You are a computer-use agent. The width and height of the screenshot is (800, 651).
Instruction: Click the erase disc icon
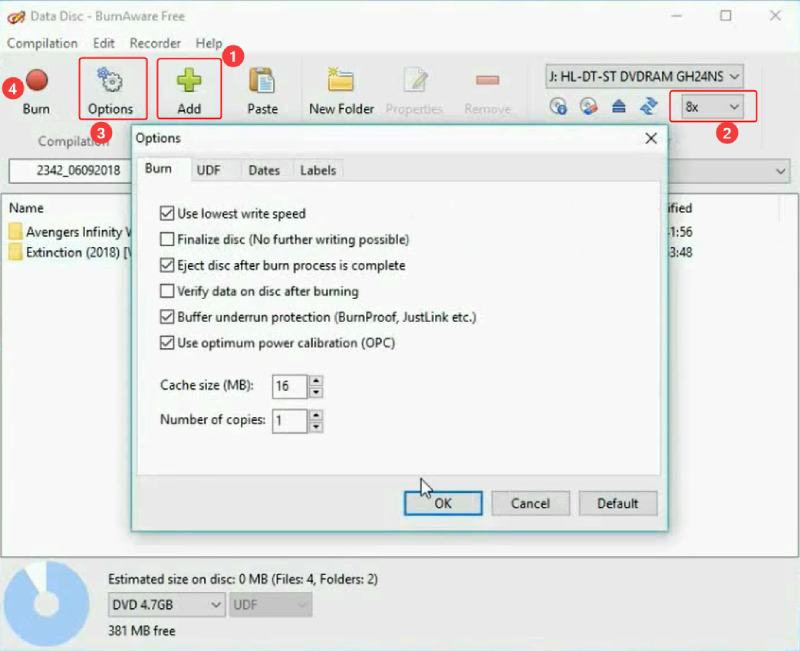tap(589, 106)
